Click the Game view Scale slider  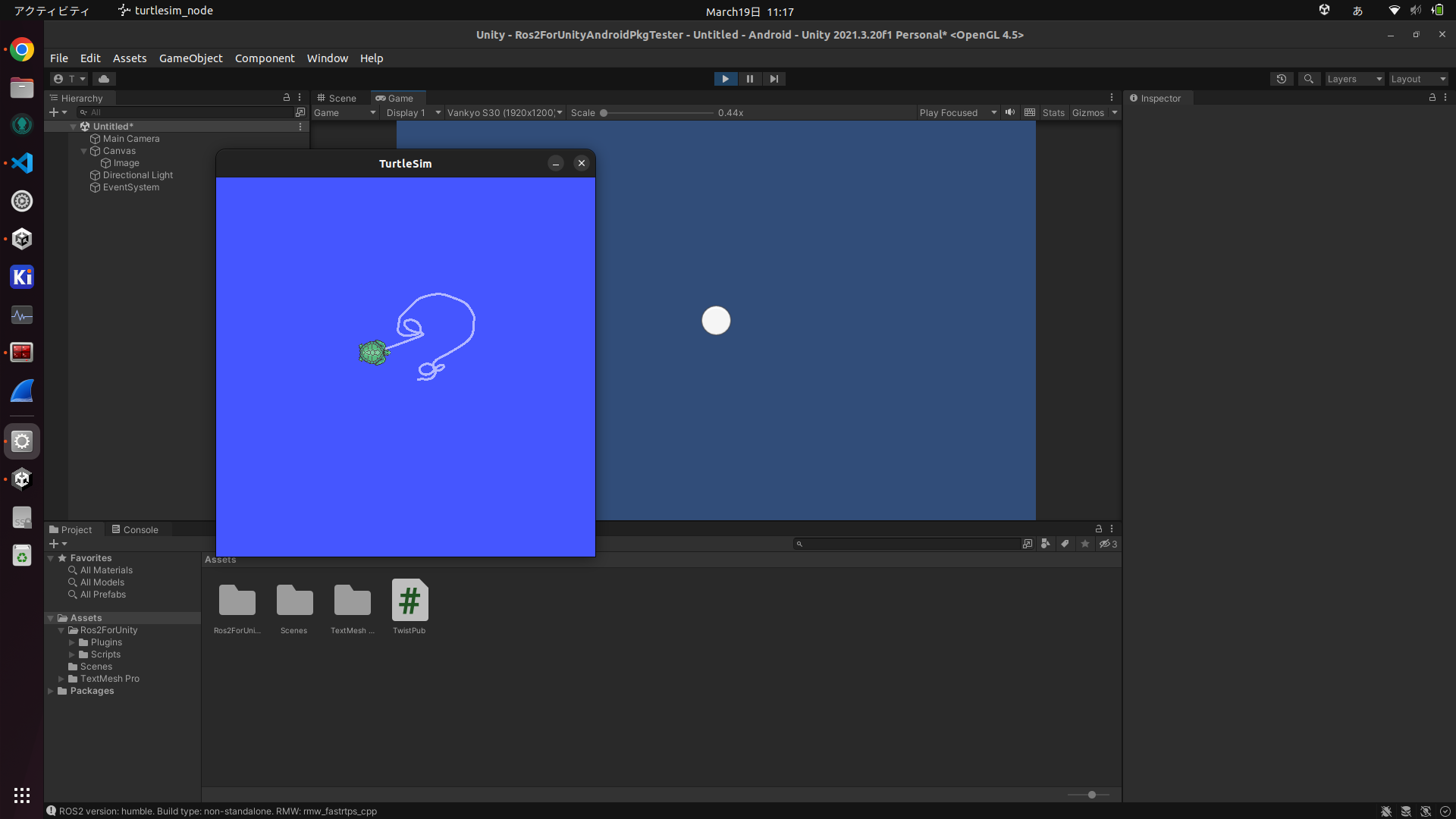coord(658,113)
